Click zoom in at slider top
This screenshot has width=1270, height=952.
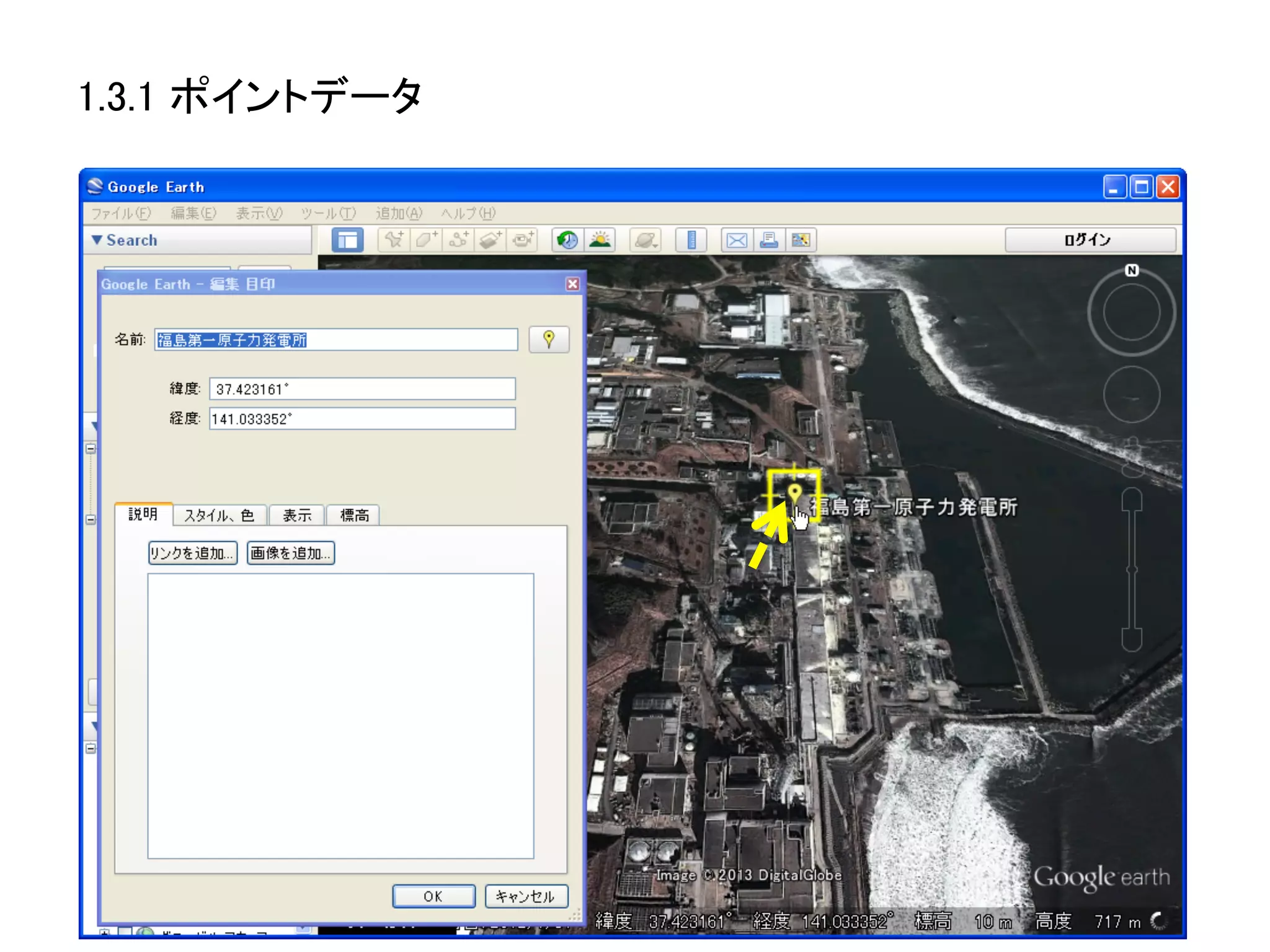click(x=1132, y=500)
